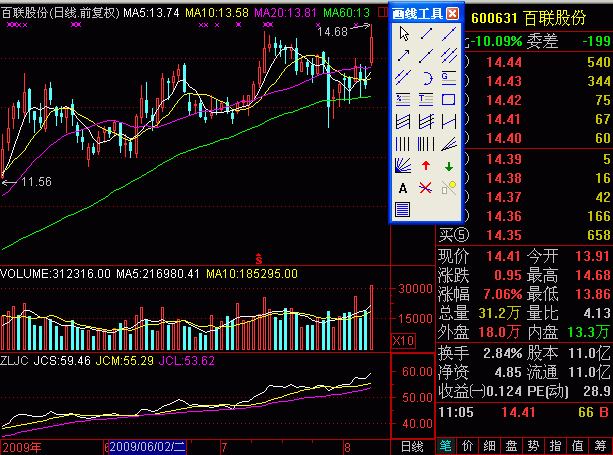This screenshot has height=455, width=613.
Task: Select the speed resistance lines tool
Action: coord(449,144)
